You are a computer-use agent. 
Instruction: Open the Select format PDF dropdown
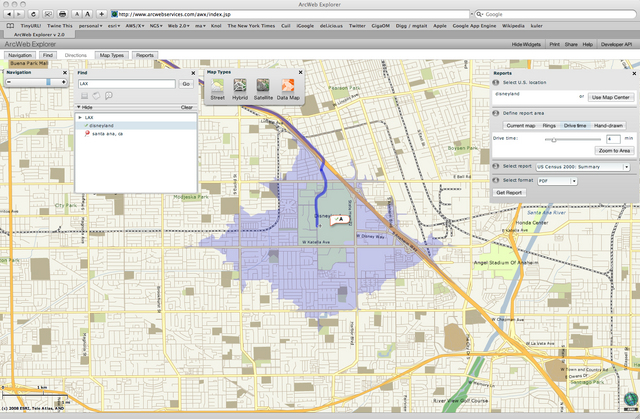pyautogui.click(x=557, y=181)
